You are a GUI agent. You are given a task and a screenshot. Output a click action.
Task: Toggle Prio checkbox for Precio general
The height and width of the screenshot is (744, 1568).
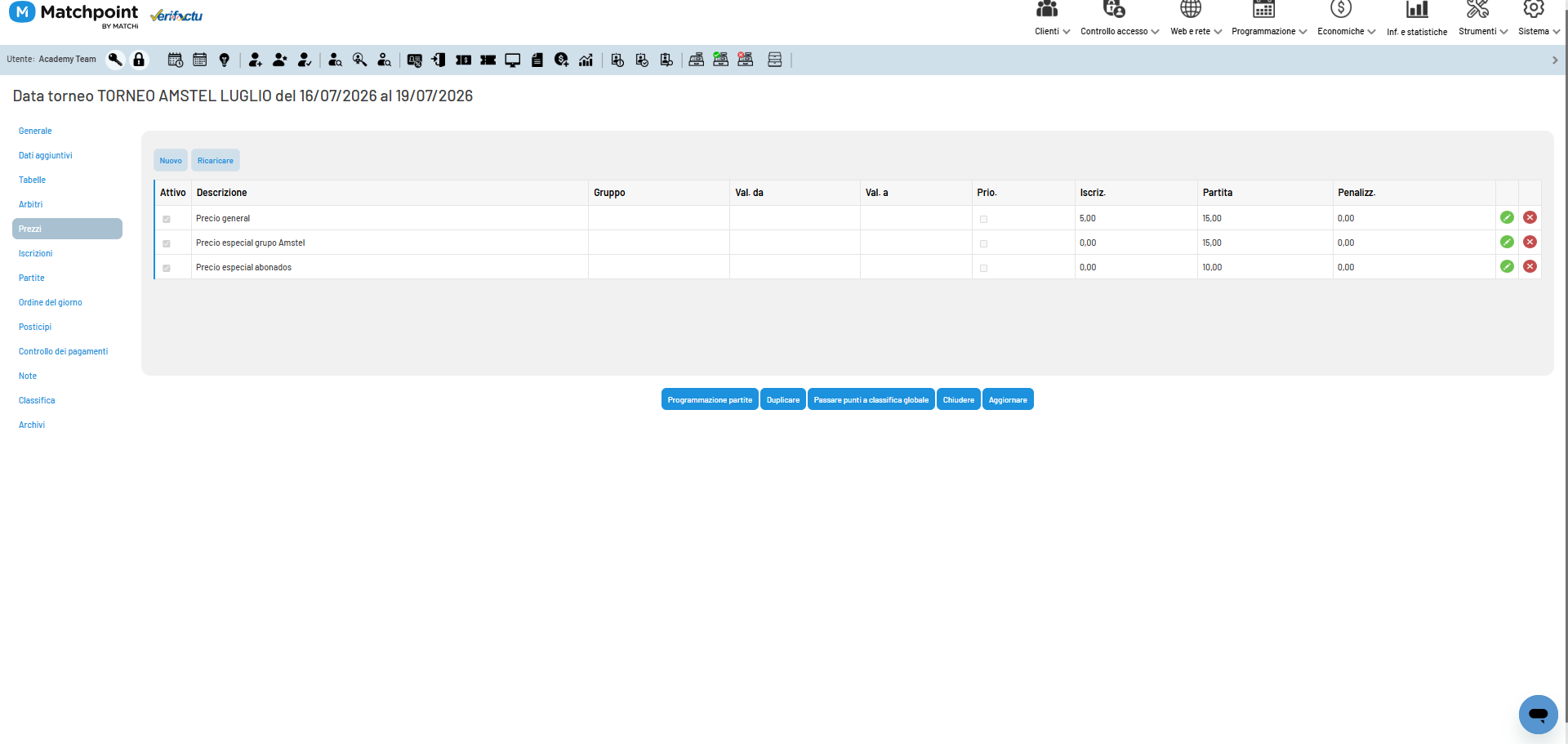[x=983, y=219]
